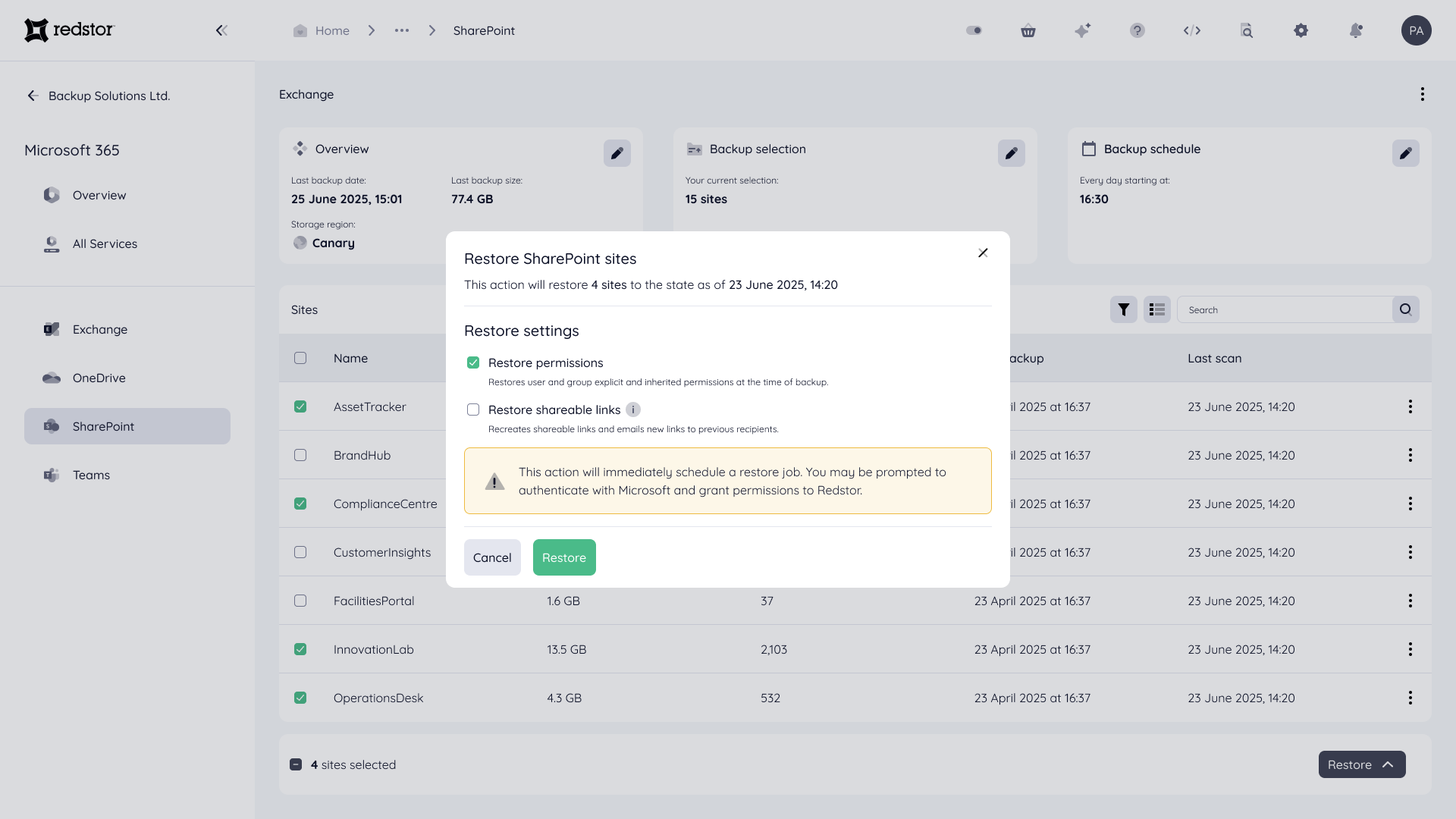Click the notifications bell icon
Viewport: 1456px width, 819px height.
[1356, 30]
